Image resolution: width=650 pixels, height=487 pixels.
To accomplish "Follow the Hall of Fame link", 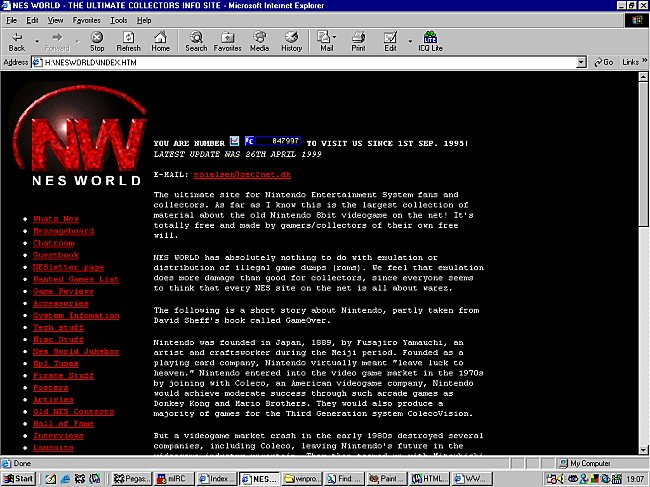I will tap(62, 423).
